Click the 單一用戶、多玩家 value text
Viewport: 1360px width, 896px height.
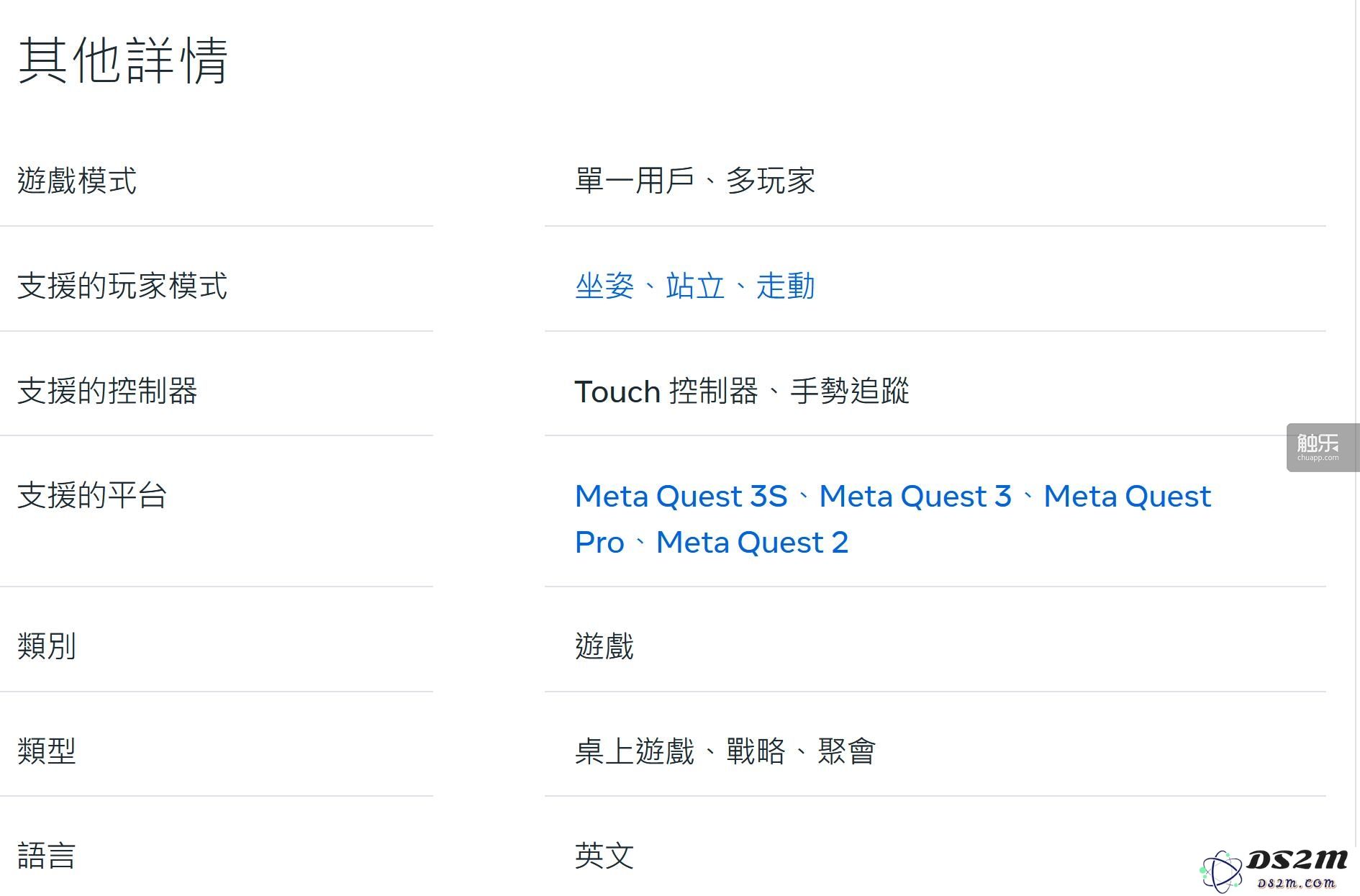[695, 181]
